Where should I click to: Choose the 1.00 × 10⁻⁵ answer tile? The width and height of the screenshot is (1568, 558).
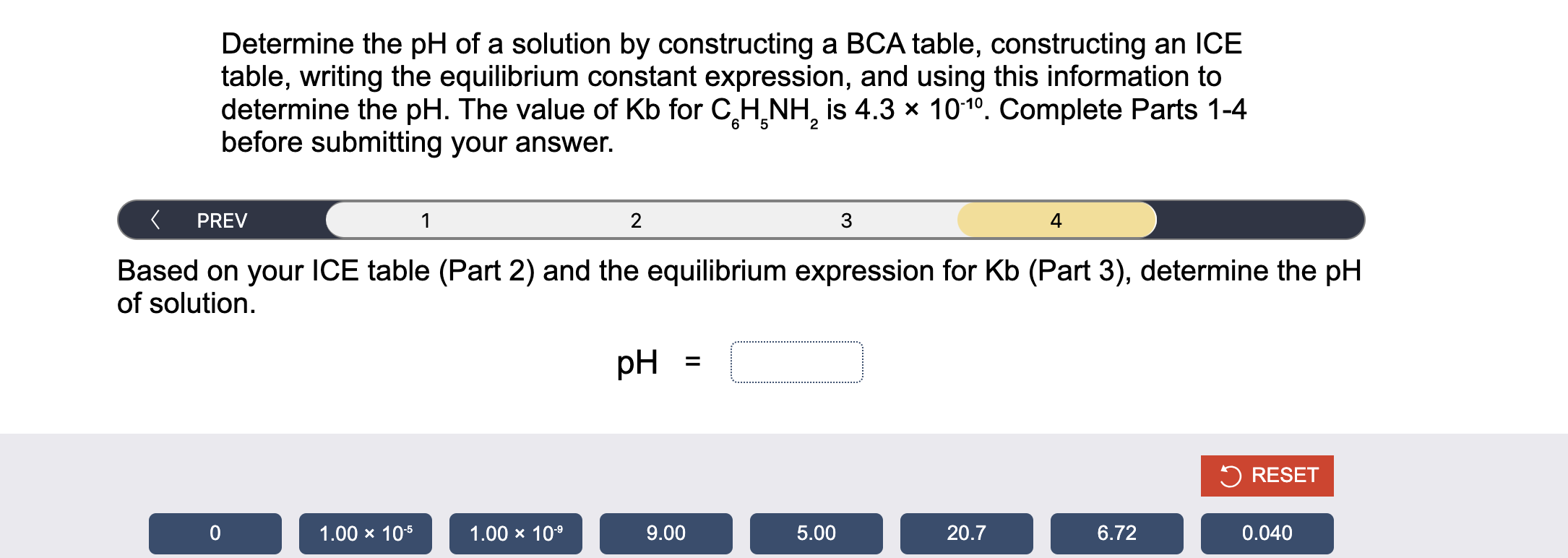point(365,533)
